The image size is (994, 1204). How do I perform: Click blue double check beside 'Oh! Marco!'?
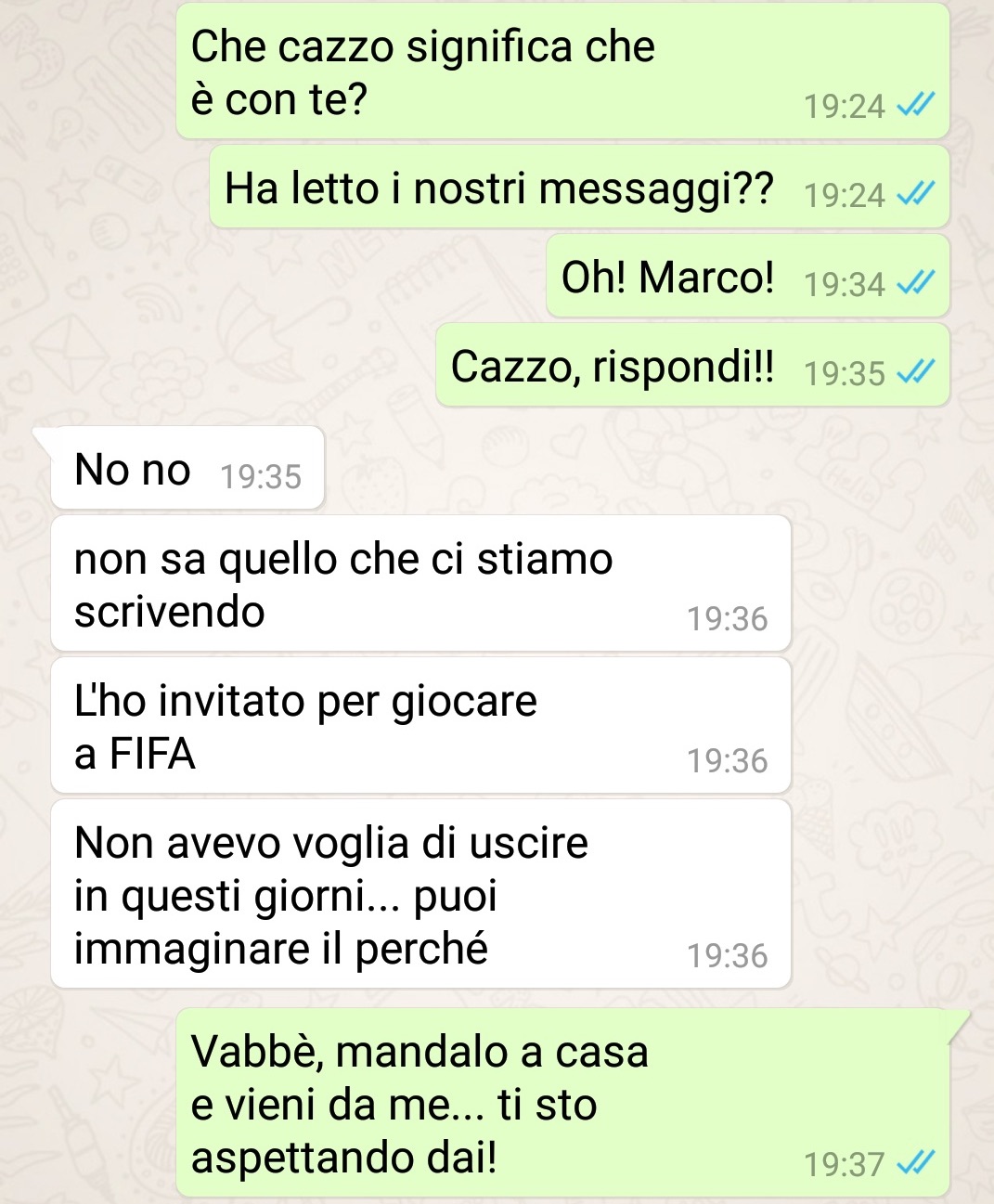(916, 282)
